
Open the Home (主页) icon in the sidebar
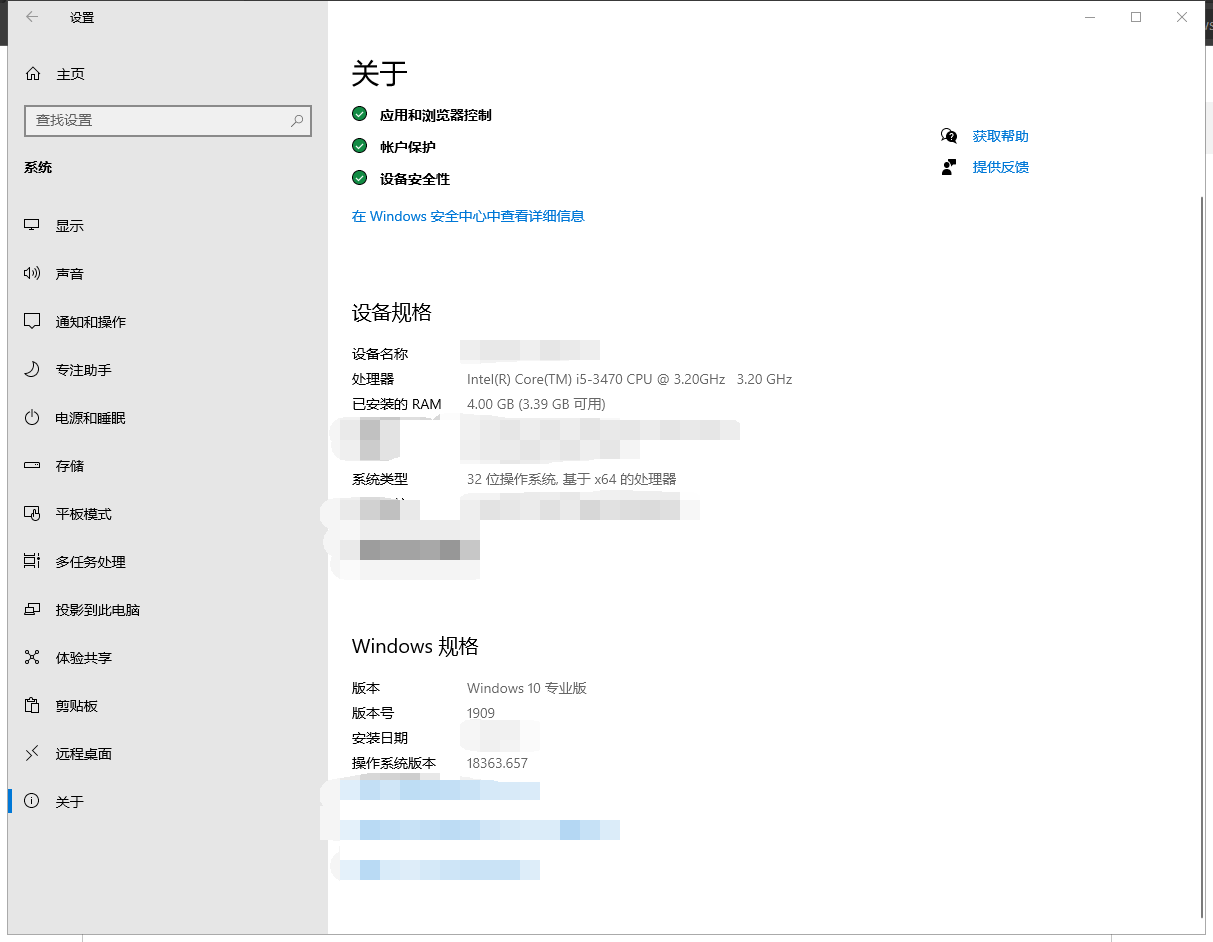pos(33,74)
